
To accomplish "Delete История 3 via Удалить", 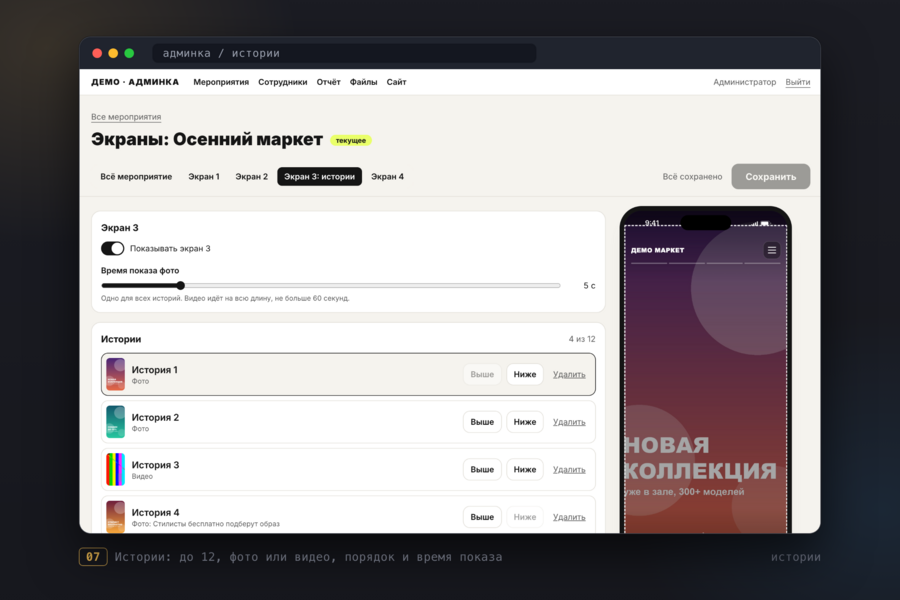I will [569, 470].
